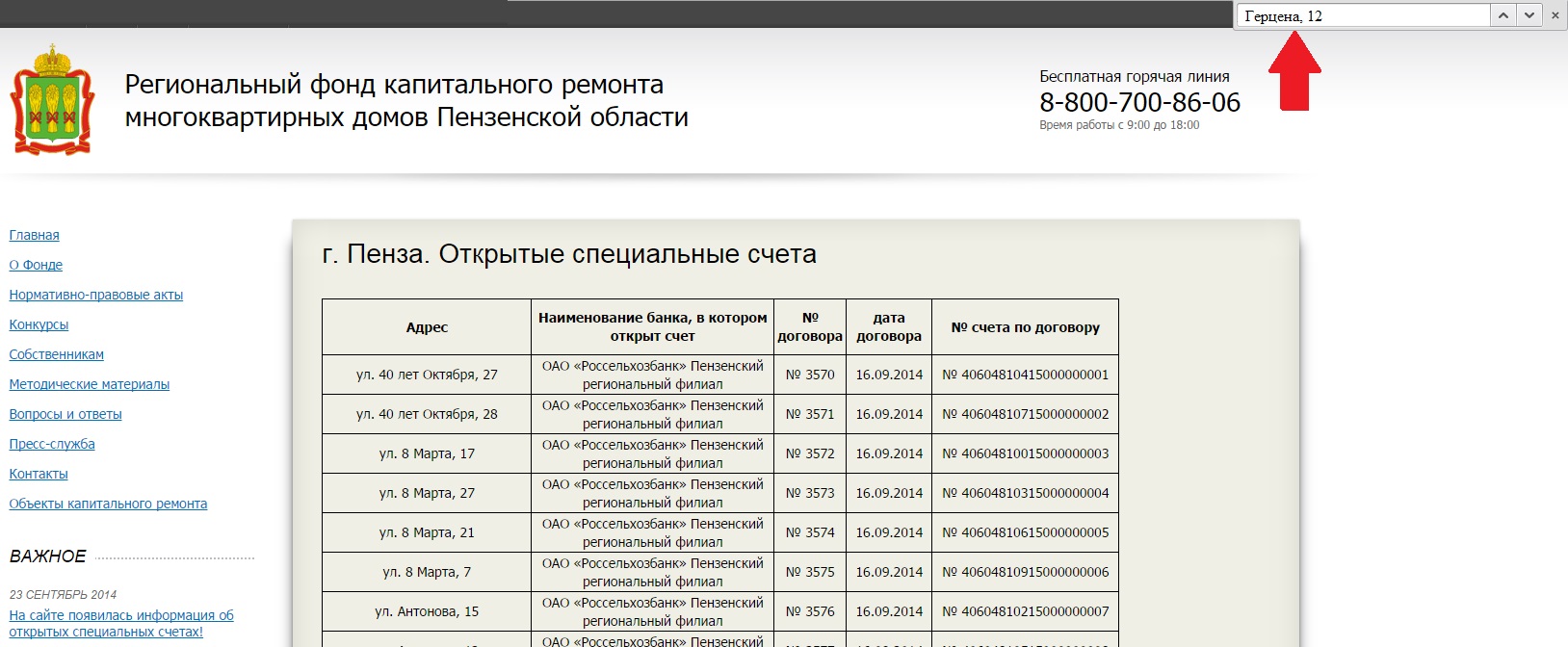Click the find next match down arrow

1529,15
